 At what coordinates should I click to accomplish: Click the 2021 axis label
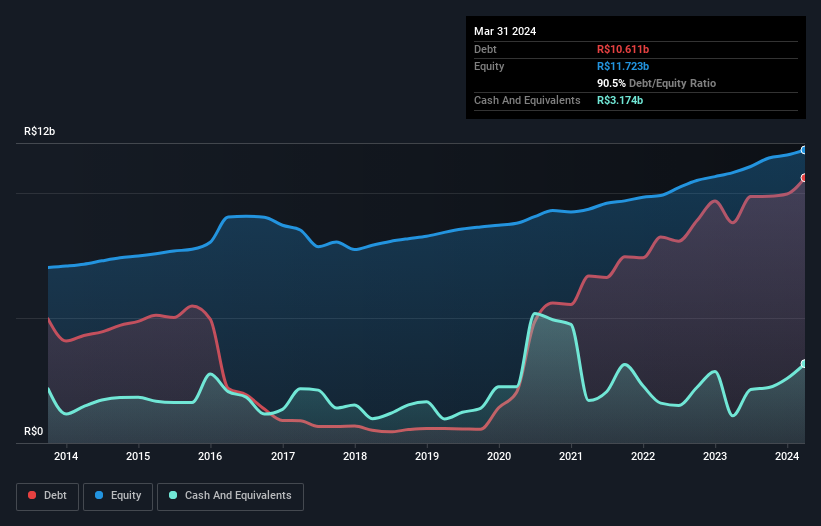(571, 456)
